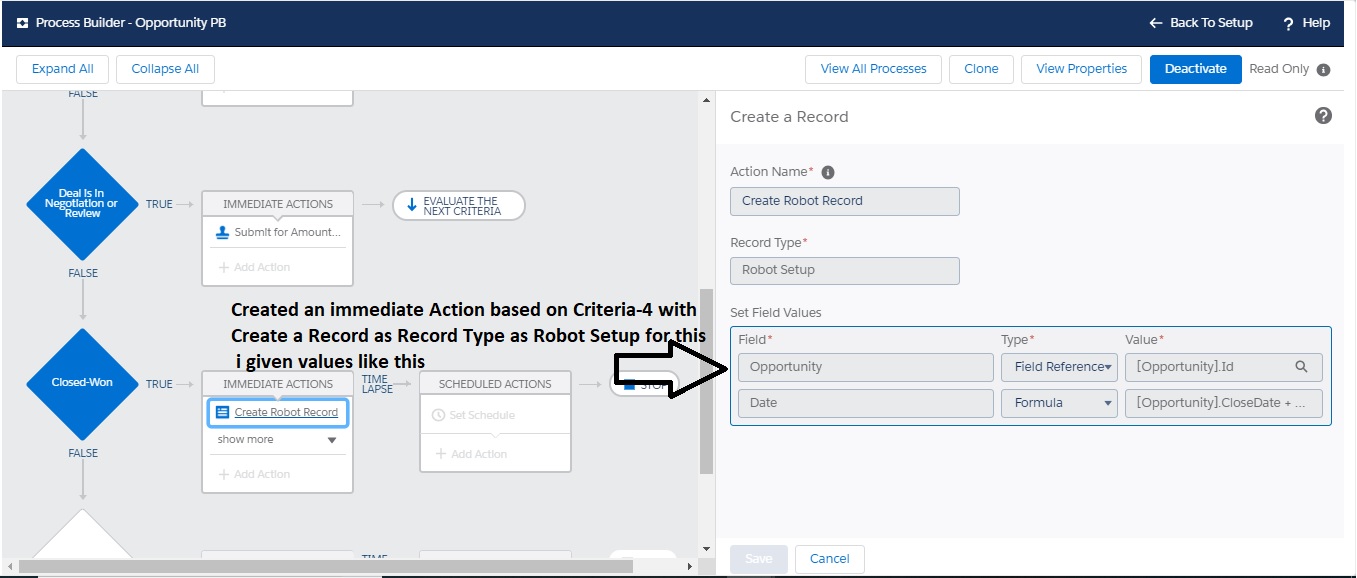Click the Read Only info icon
Viewport: 1357px width, 578px height.
[1323, 70]
